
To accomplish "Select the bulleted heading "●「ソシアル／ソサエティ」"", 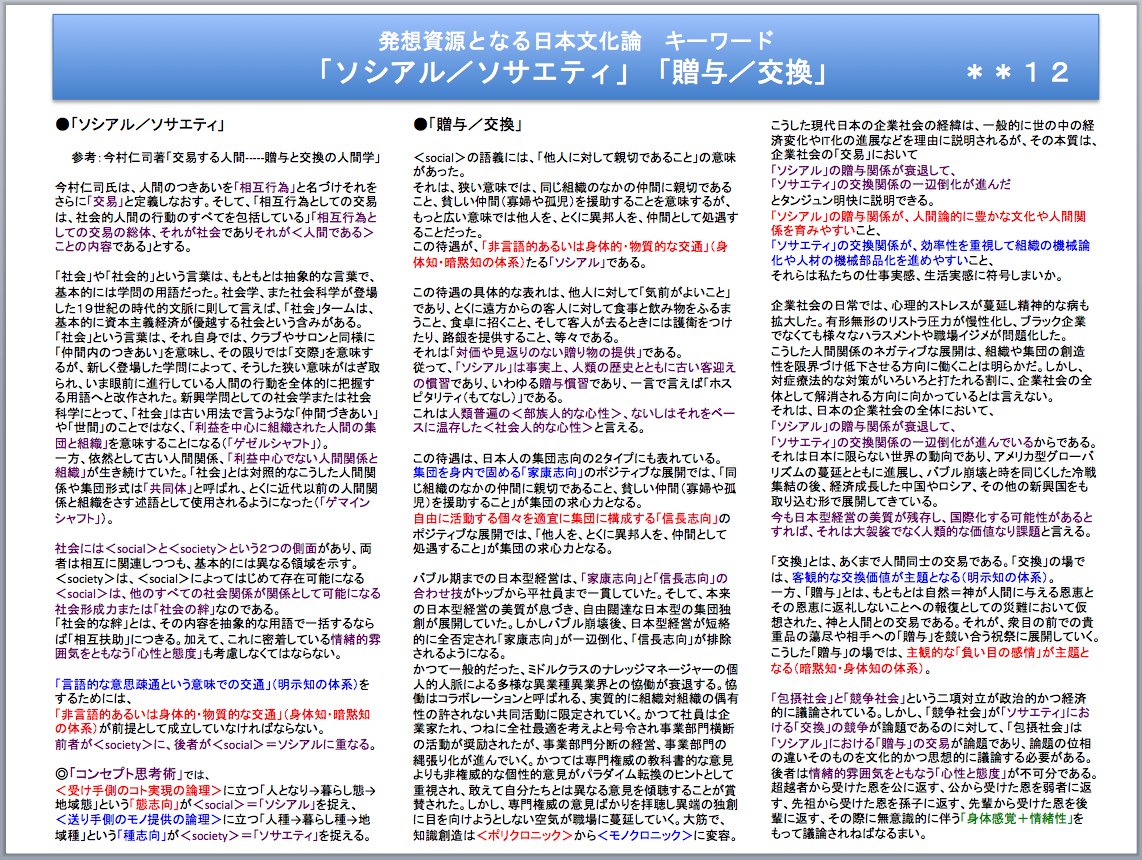I will point(140,125).
